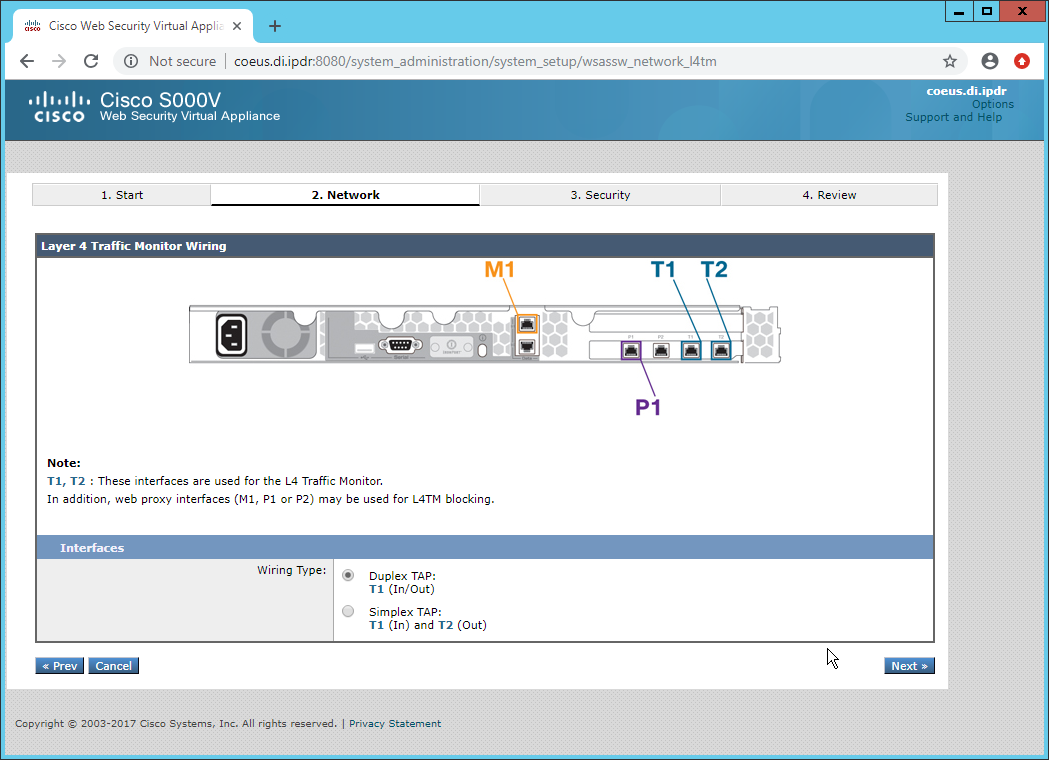Image resolution: width=1049 pixels, height=760 pixels.
Task: Jump to the 4. Review step tab
Action: point(829,195)
